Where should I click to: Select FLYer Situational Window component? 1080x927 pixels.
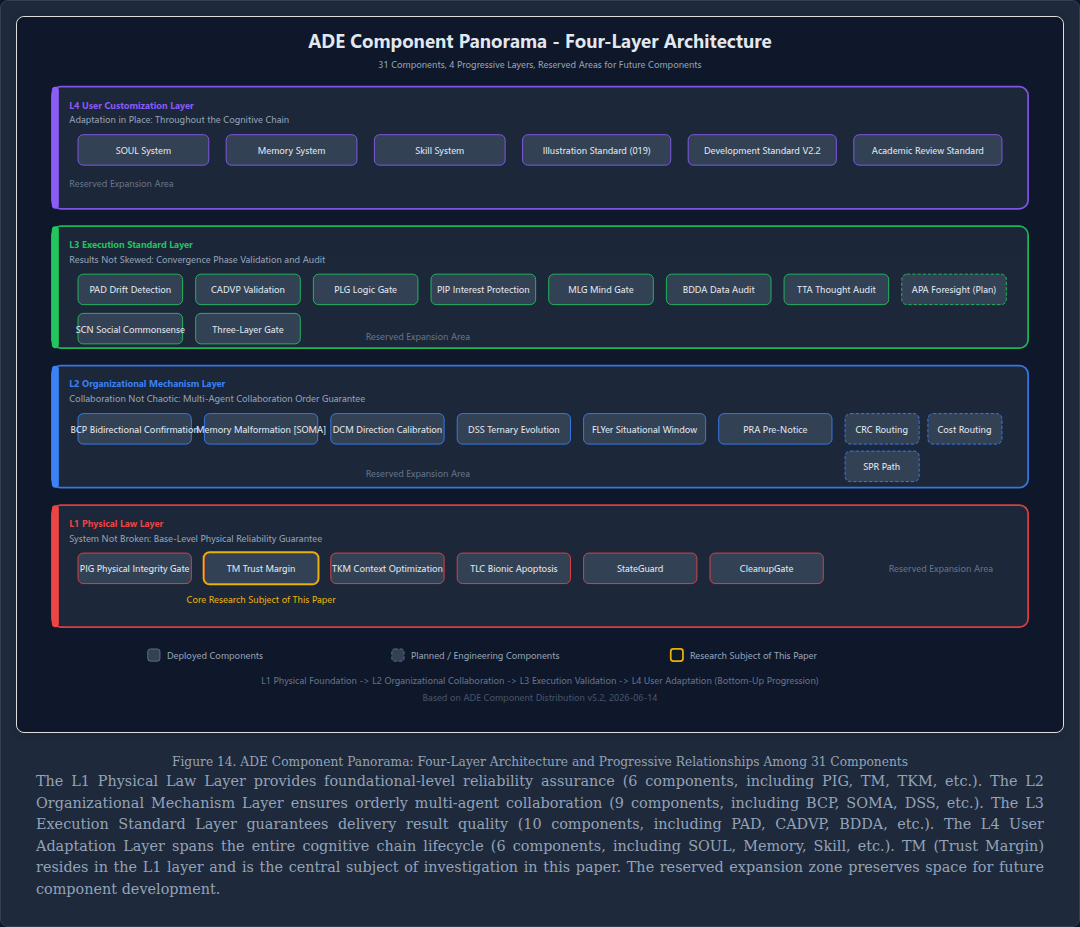(644, 429)
